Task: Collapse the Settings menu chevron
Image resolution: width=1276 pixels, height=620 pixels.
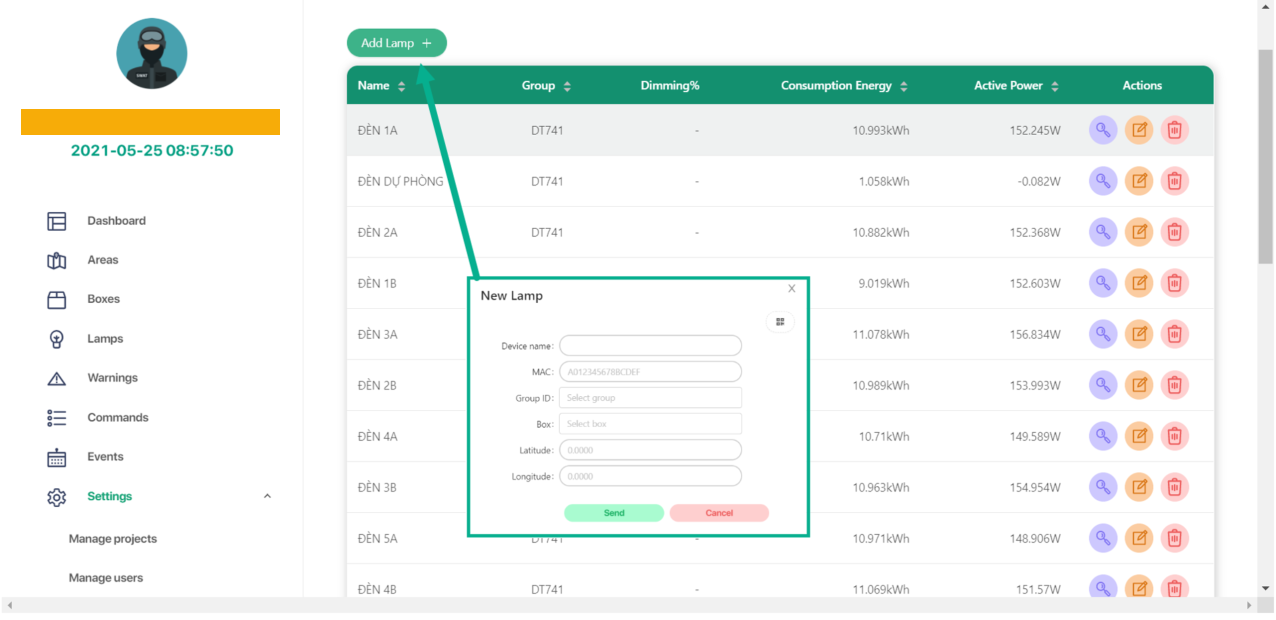Action: tap(267, 496)
